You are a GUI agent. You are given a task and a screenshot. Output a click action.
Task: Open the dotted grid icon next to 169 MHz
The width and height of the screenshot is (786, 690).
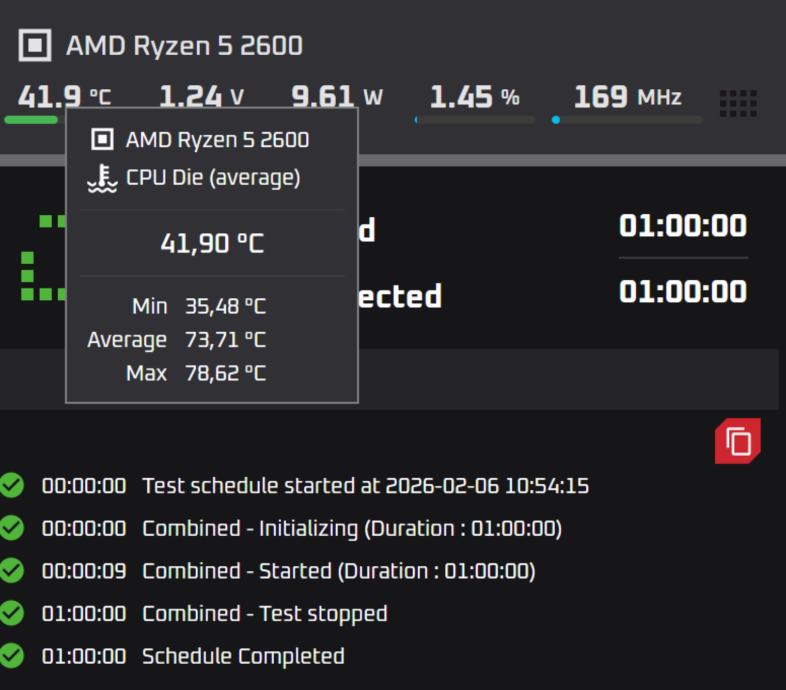click(x=738, y=103)
